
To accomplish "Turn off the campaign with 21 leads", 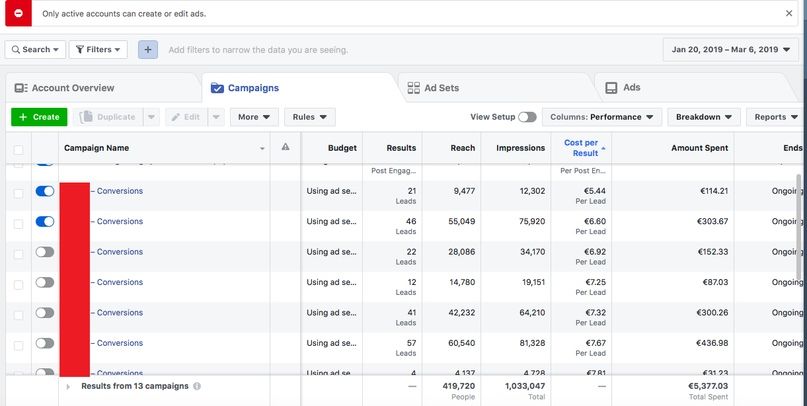I will [45, 191].
